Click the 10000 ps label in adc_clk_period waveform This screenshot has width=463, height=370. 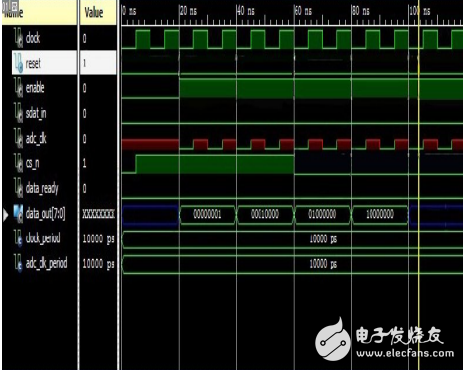tap(323, 264)
